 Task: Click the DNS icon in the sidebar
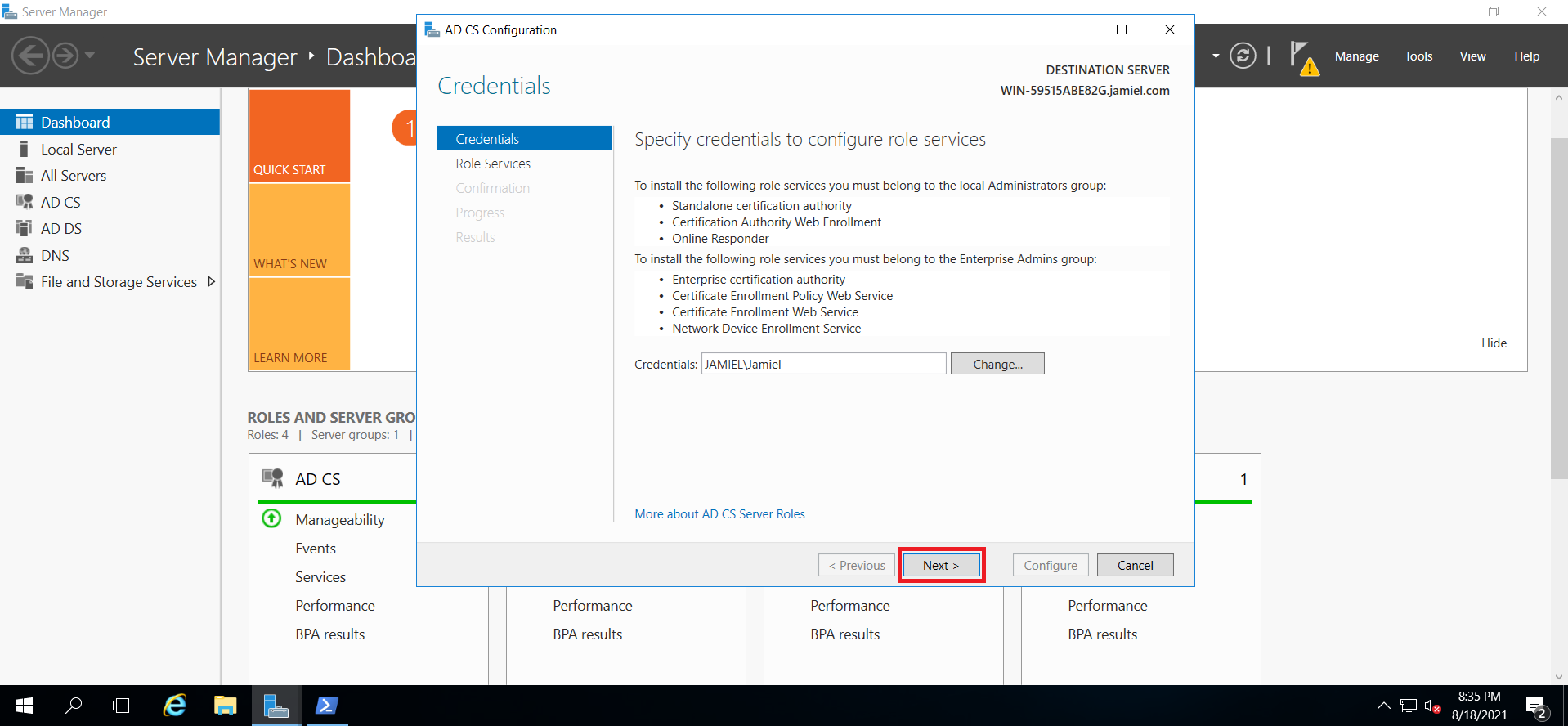(x=25, y=255)
